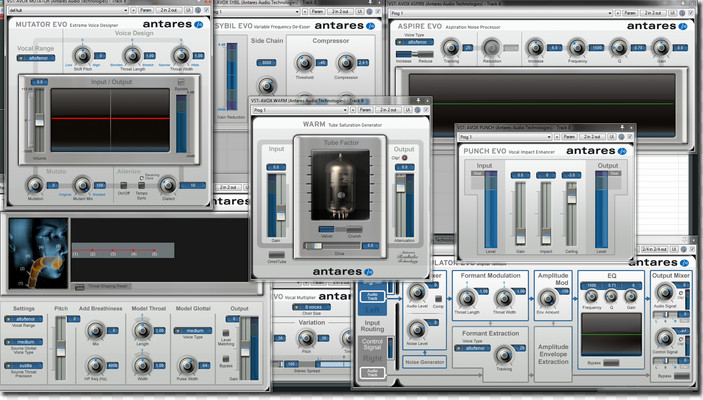The image size is (703, 400).
Task: Click the Threshold knob in Sybil Compressor
Action: [304, 63]
